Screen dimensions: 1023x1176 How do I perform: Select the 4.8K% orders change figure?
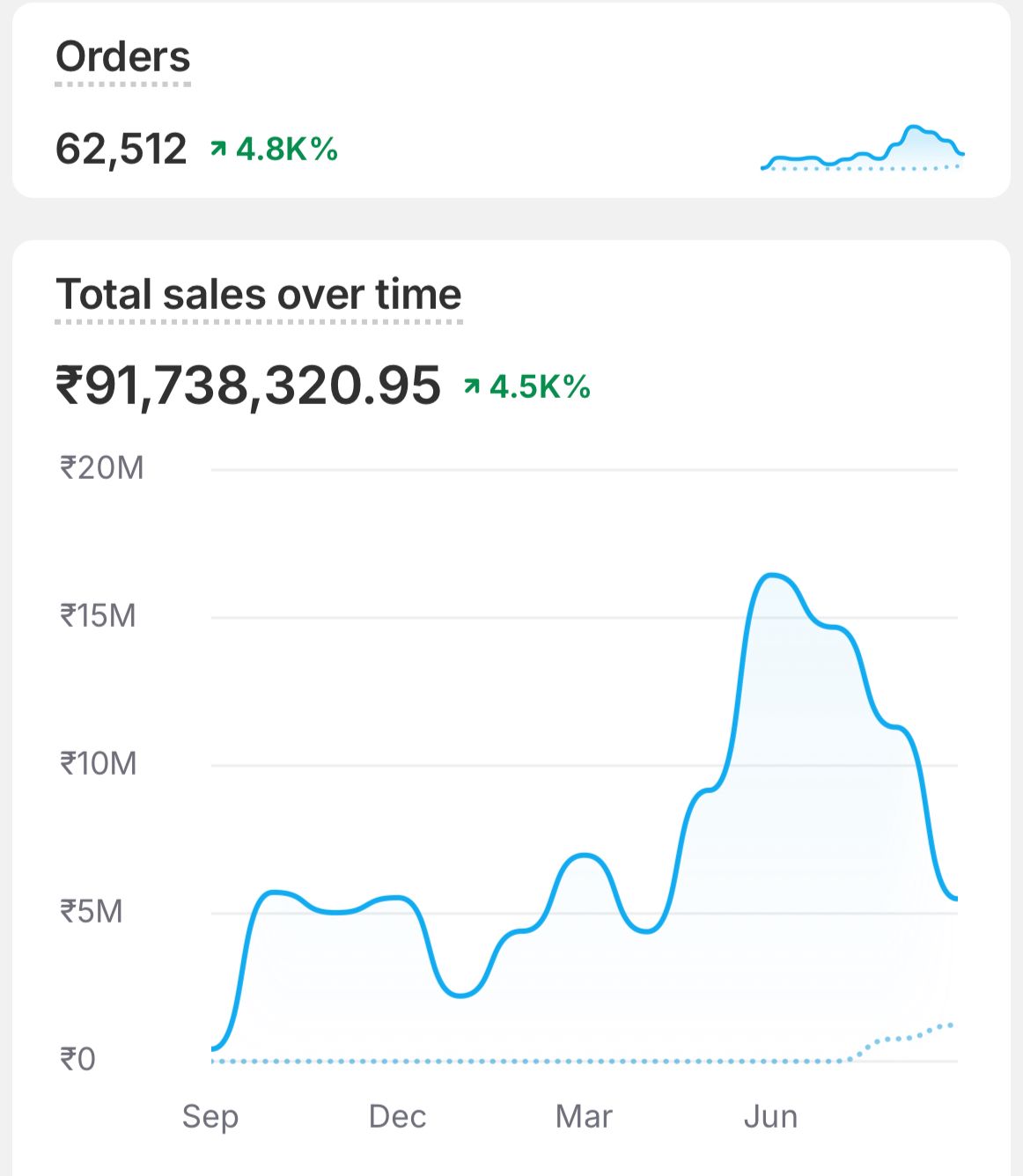tap(287, 149)
